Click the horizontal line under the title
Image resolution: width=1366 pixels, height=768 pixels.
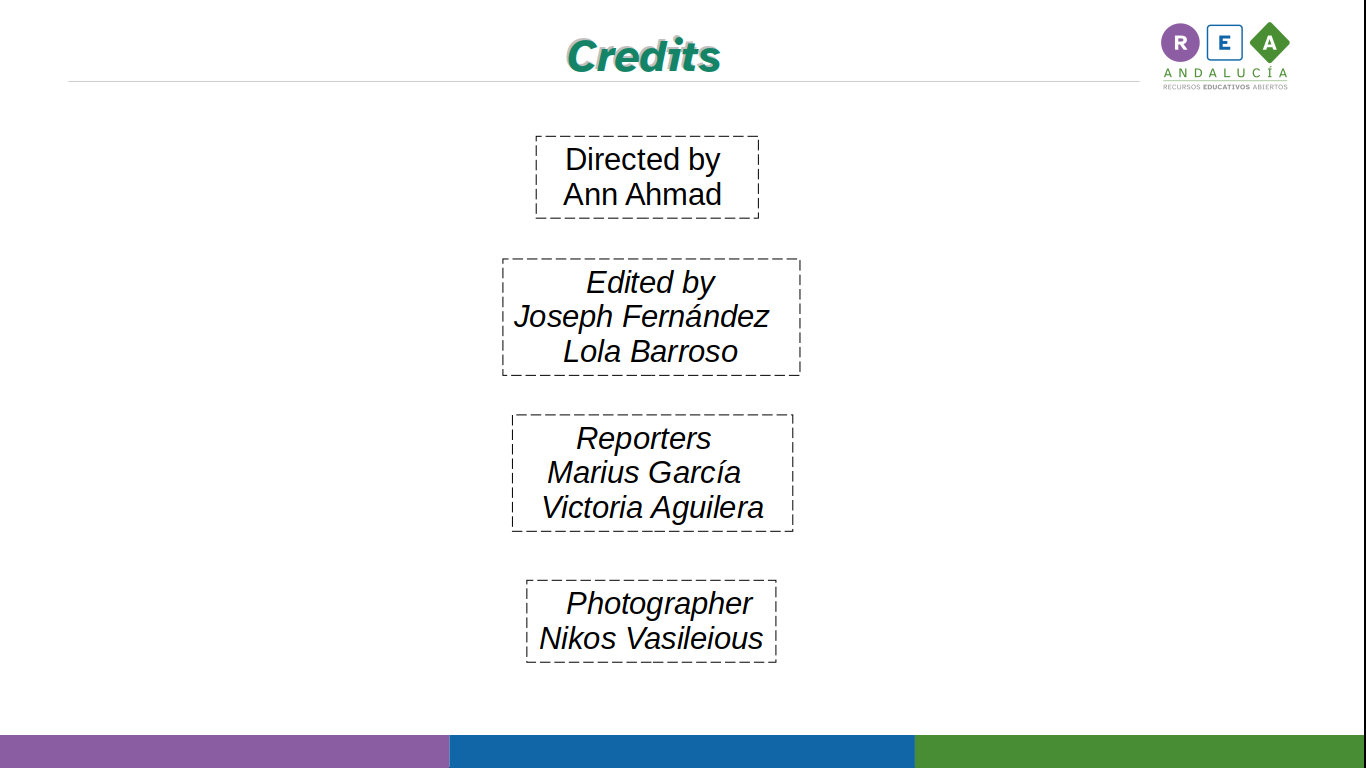tap(604, 81)
